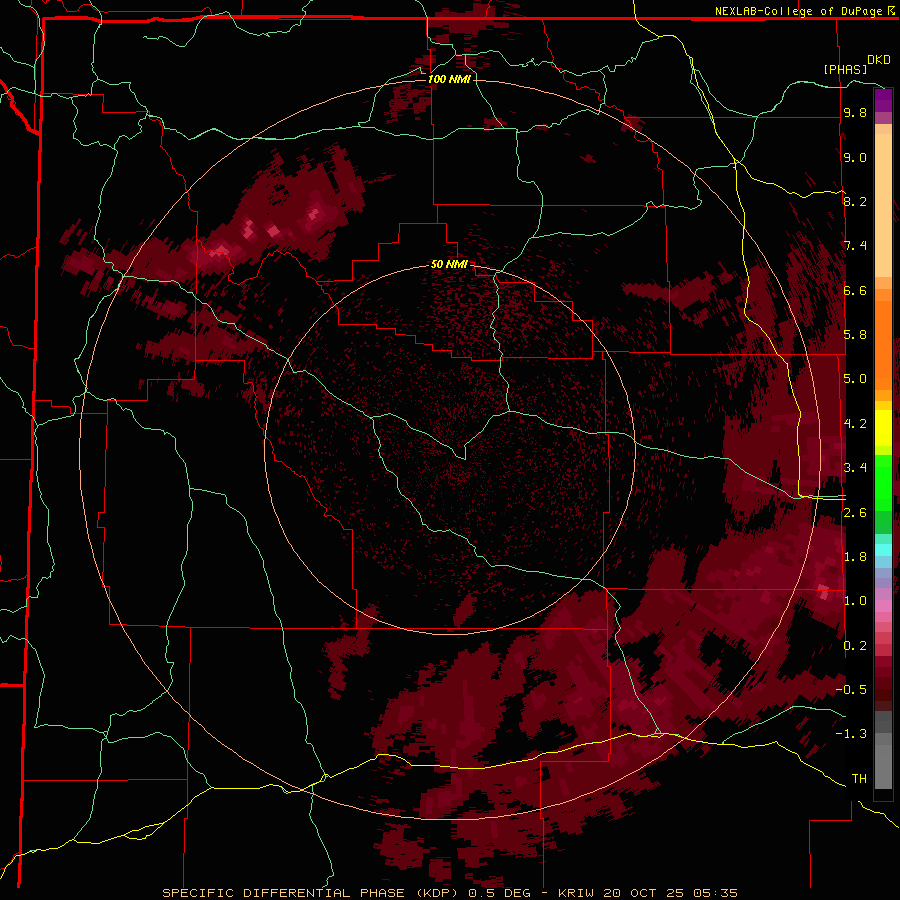Screen dimensions: 900x900
Task: Select the 100 NMI range ring label
Action: (x=449, y=79)
